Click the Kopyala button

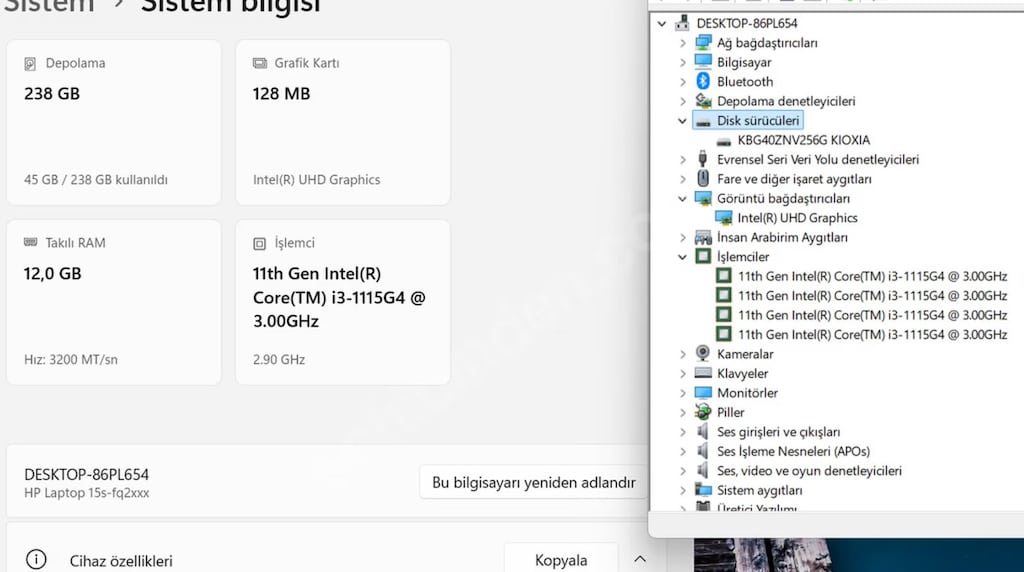pos(561,560)
